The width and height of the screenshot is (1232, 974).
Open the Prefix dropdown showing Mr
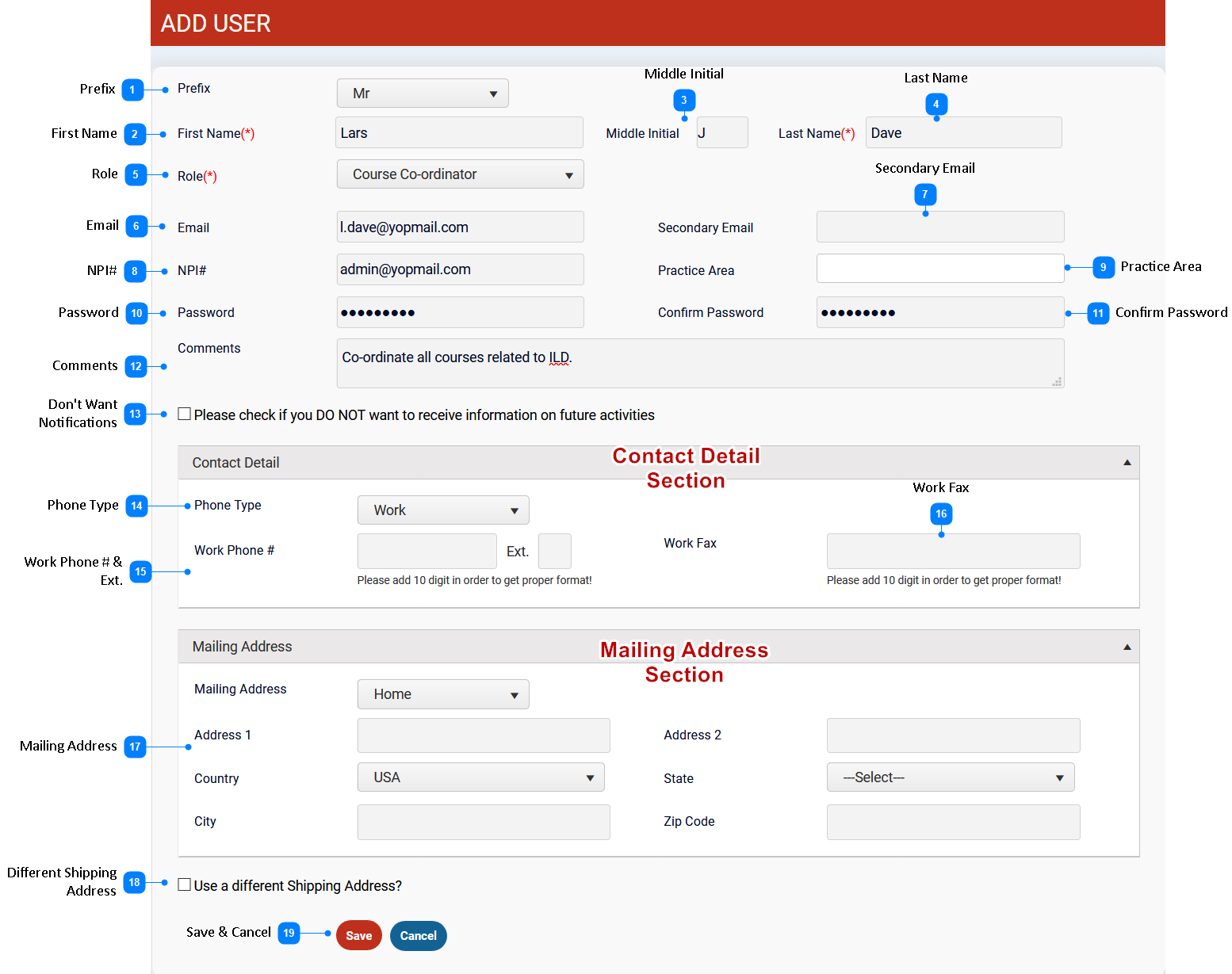click(x=423, y=94)
